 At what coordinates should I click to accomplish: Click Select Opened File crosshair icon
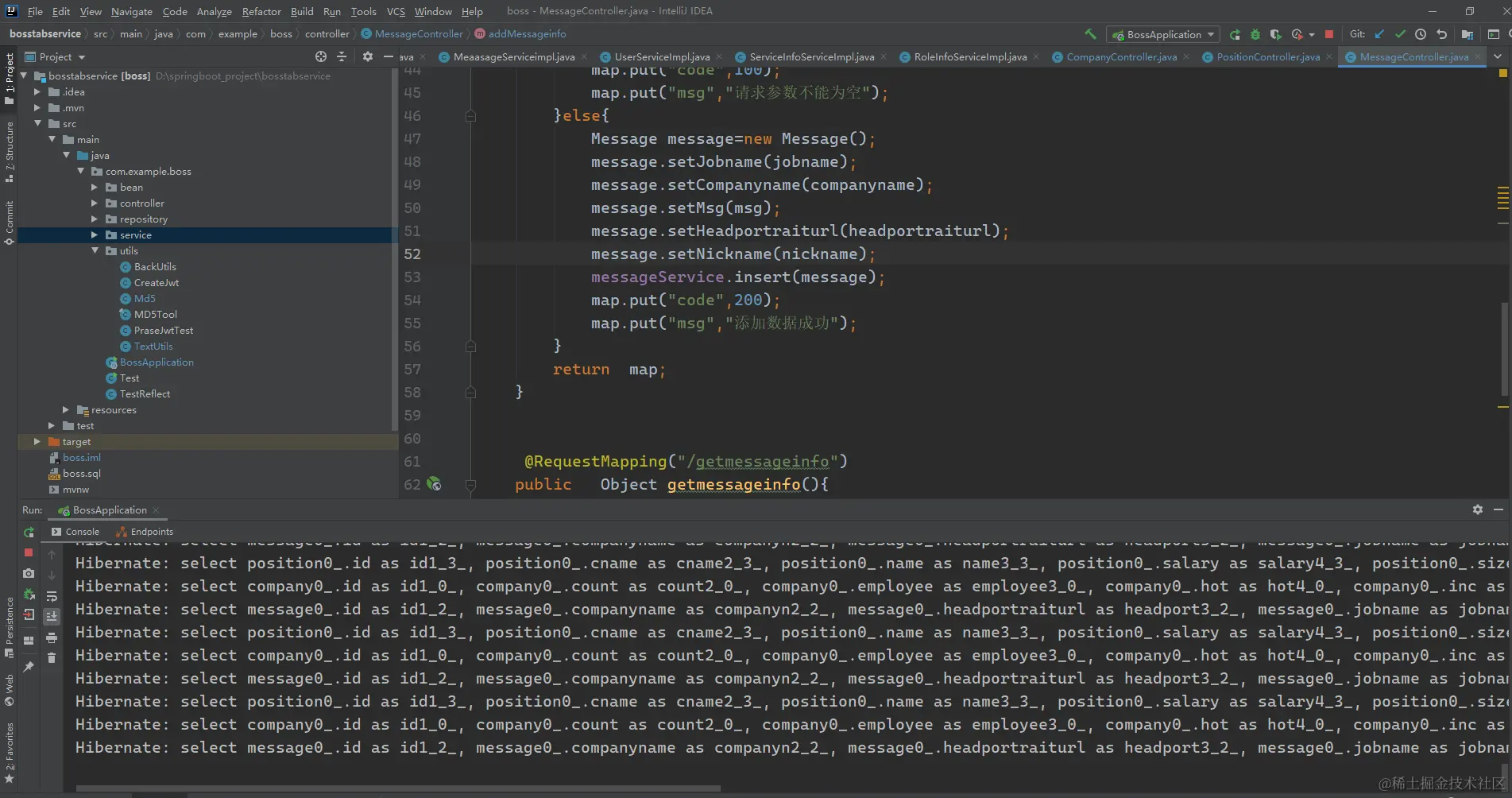(320, 56)
